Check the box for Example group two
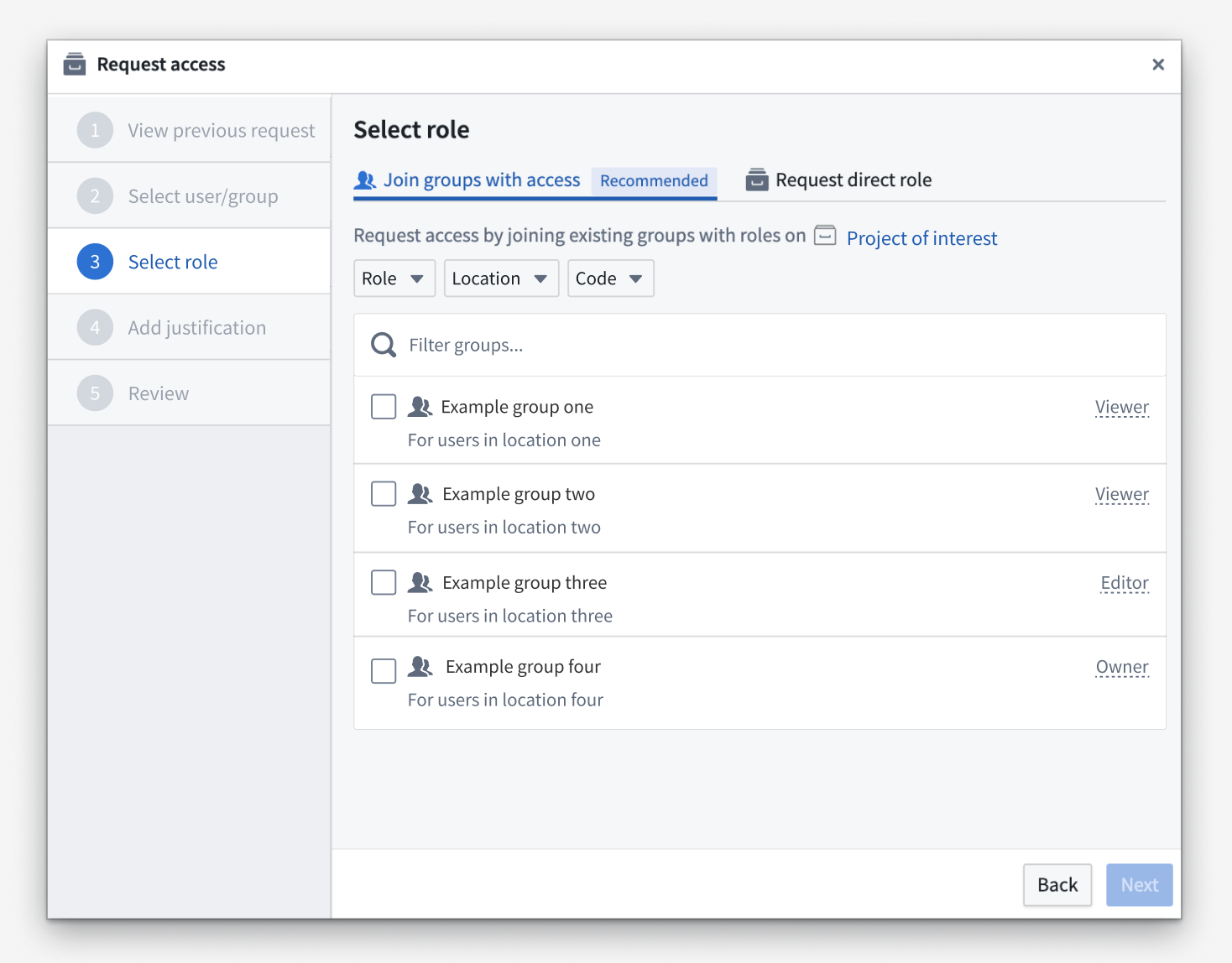Image resolution: width=1232 pixels, height=963 pixels. click(x=384, y=494)
